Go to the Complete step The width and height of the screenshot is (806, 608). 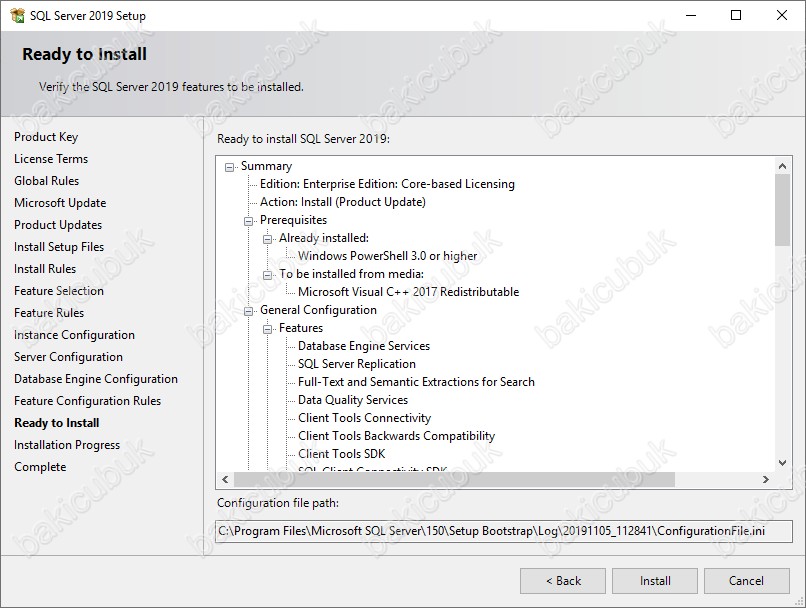coord(40,467)
